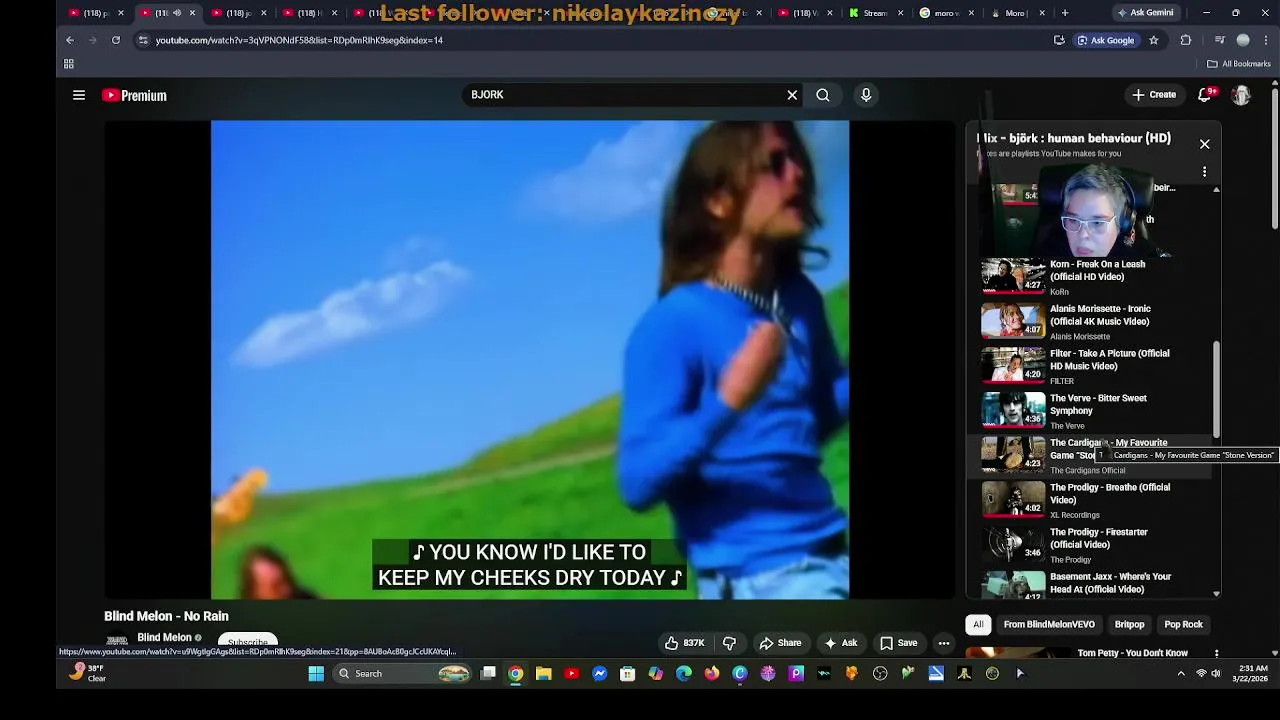Close the Mix playlist panel

point(1205,144)
